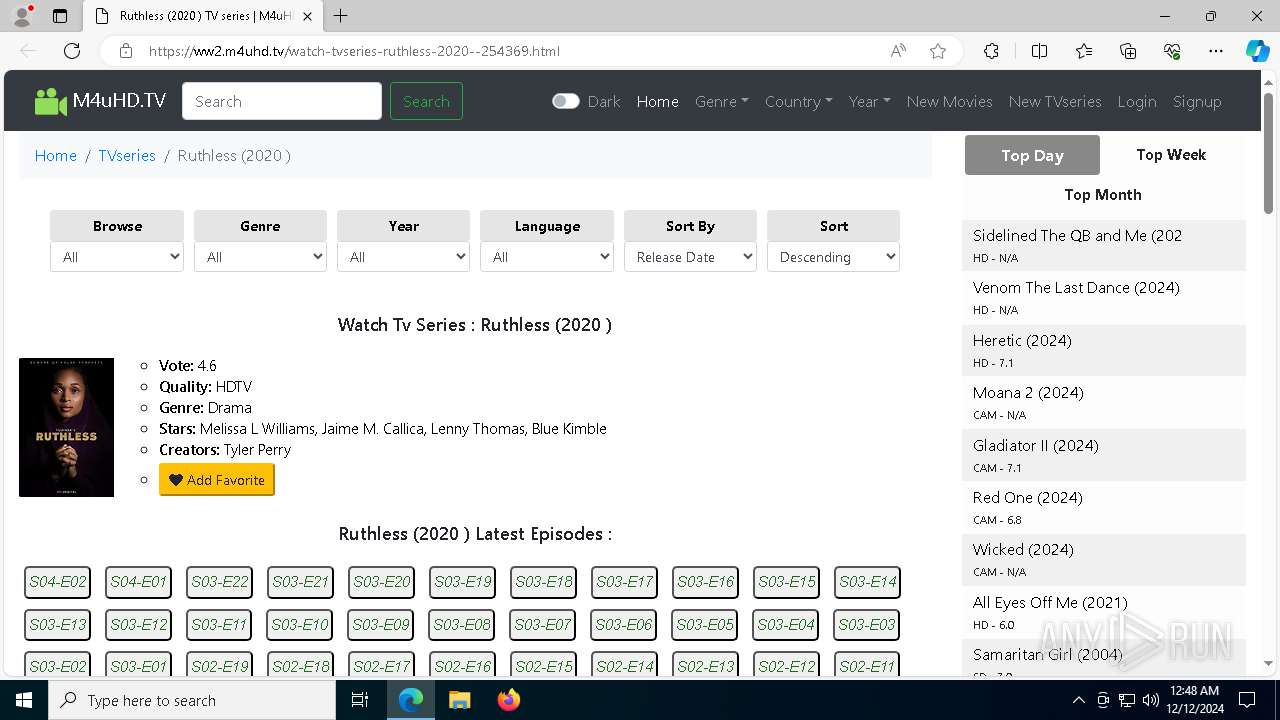Open New TVseries page
The image size is (1280, 720).
[1055, 101]
